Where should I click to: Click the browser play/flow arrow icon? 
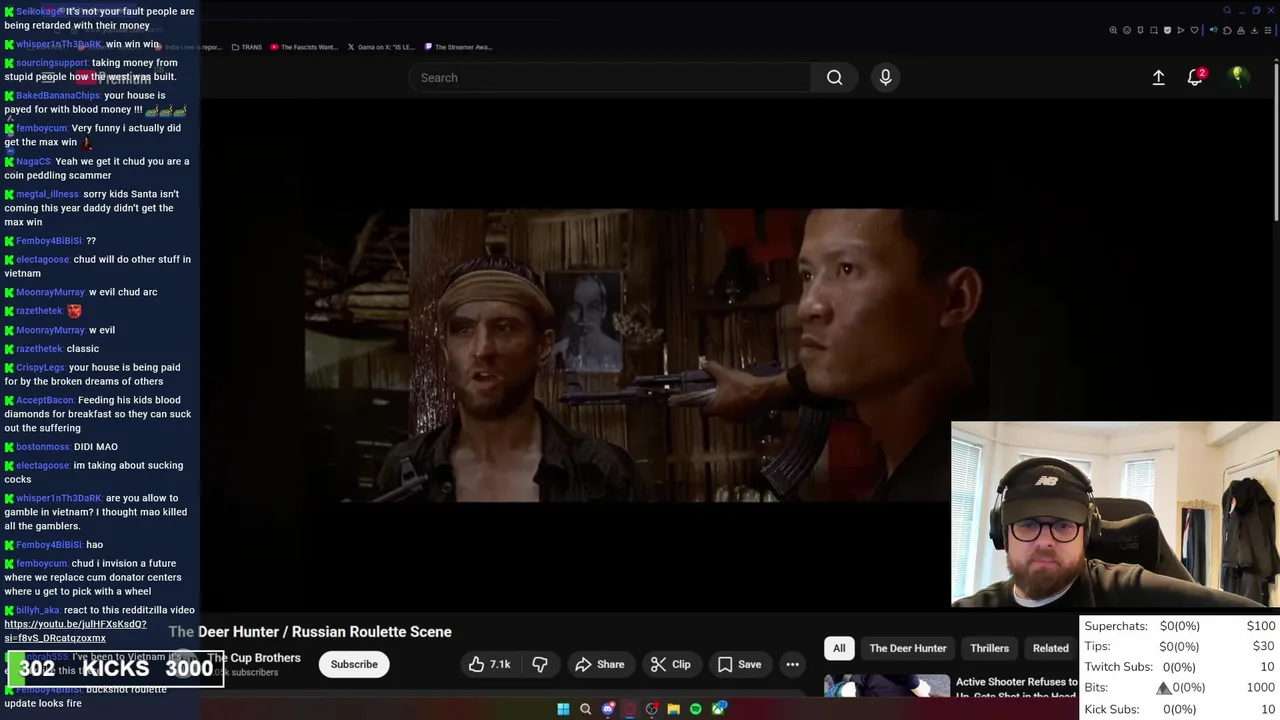coord(1181,30)
